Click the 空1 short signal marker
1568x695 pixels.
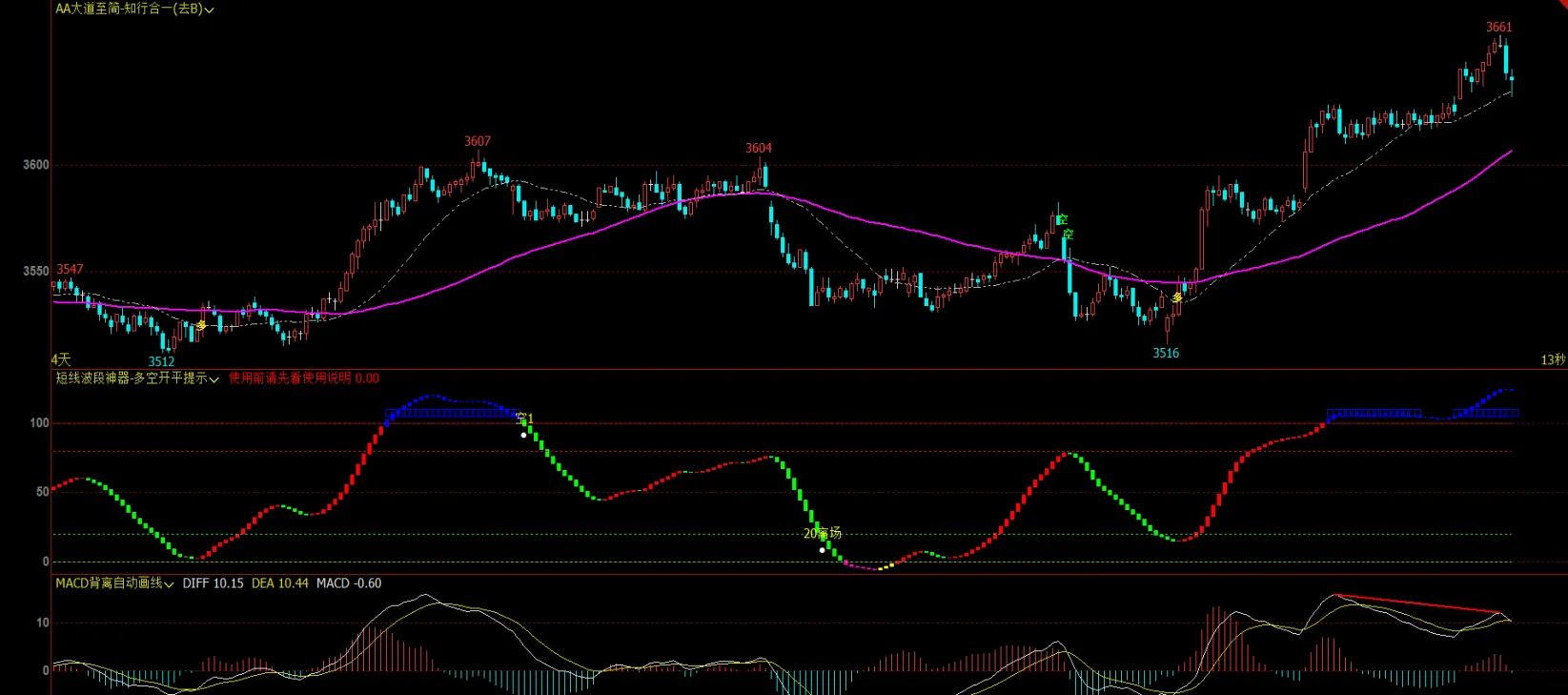pos(525,419)
